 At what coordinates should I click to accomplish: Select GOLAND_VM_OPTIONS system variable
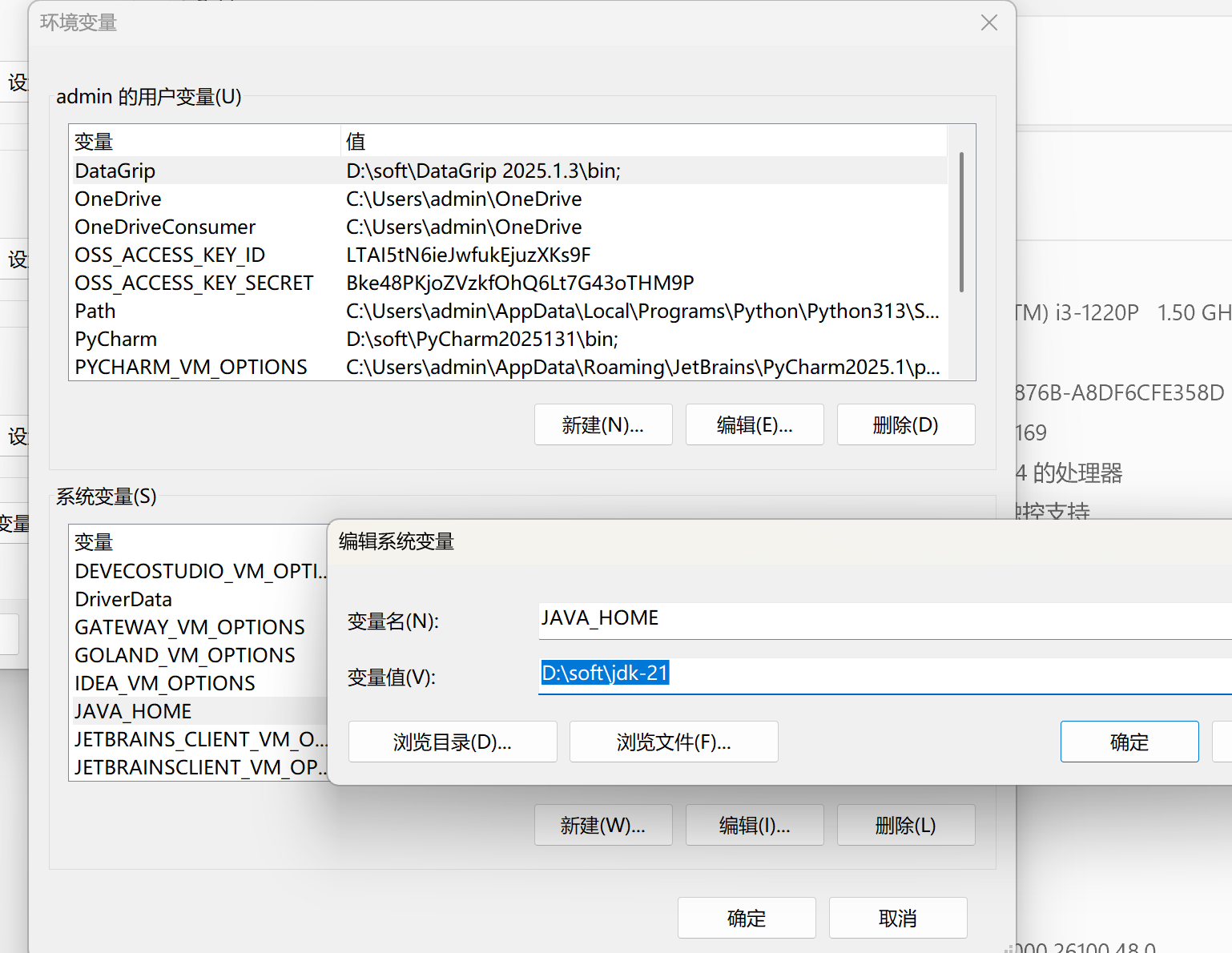coord(185,655)
